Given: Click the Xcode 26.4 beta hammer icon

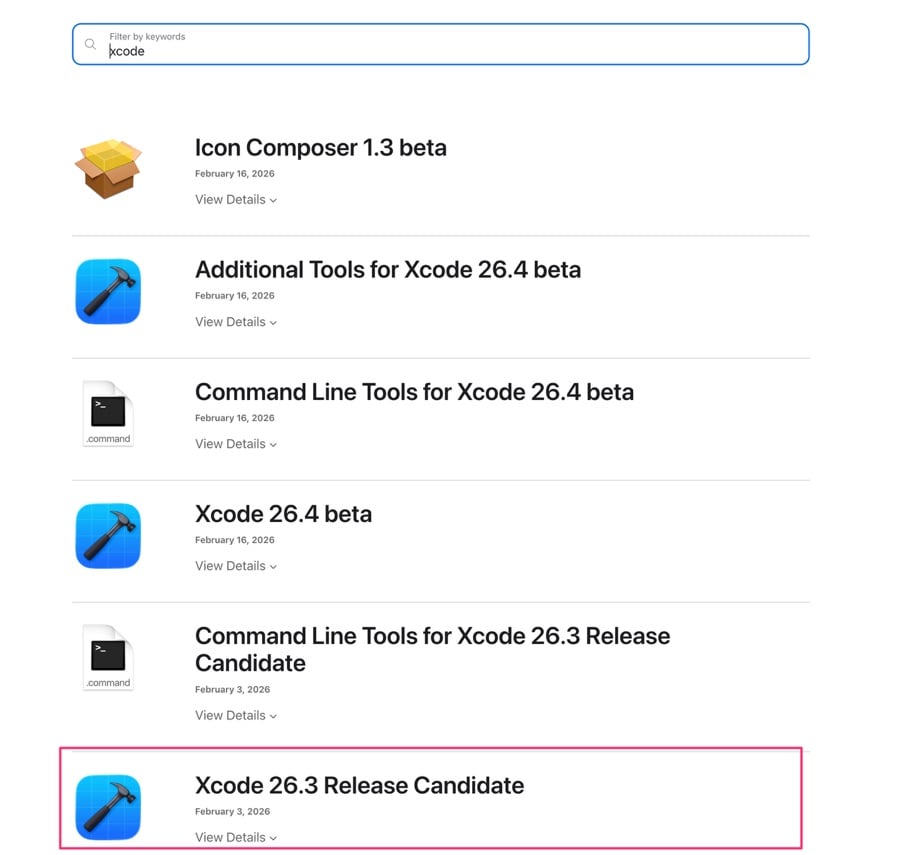Looking at the screenshot, I should point(108,535).
